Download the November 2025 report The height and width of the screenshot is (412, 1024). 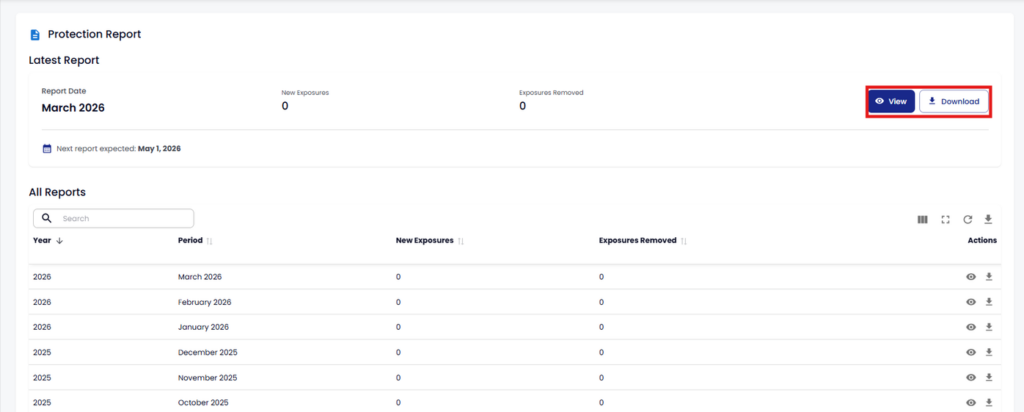(989, 377)
